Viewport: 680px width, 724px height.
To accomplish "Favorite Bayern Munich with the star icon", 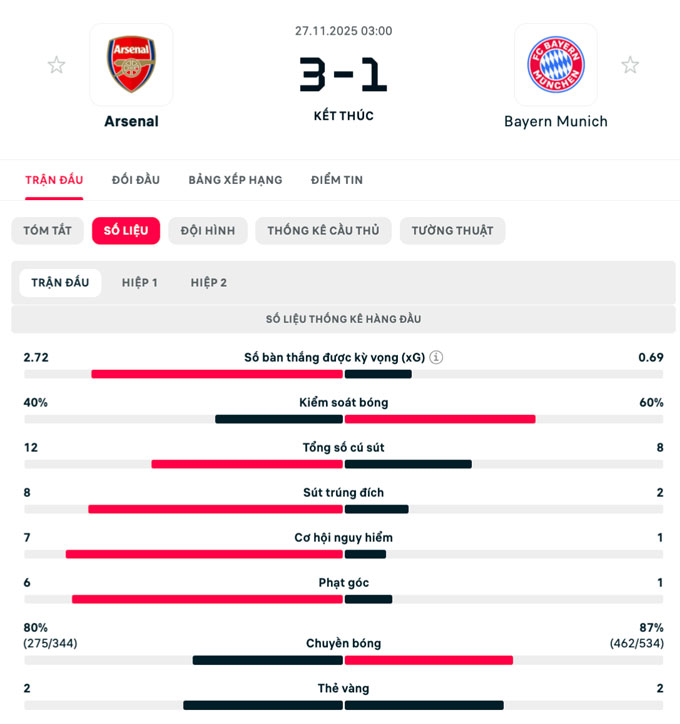I will [x=630, y=65].
